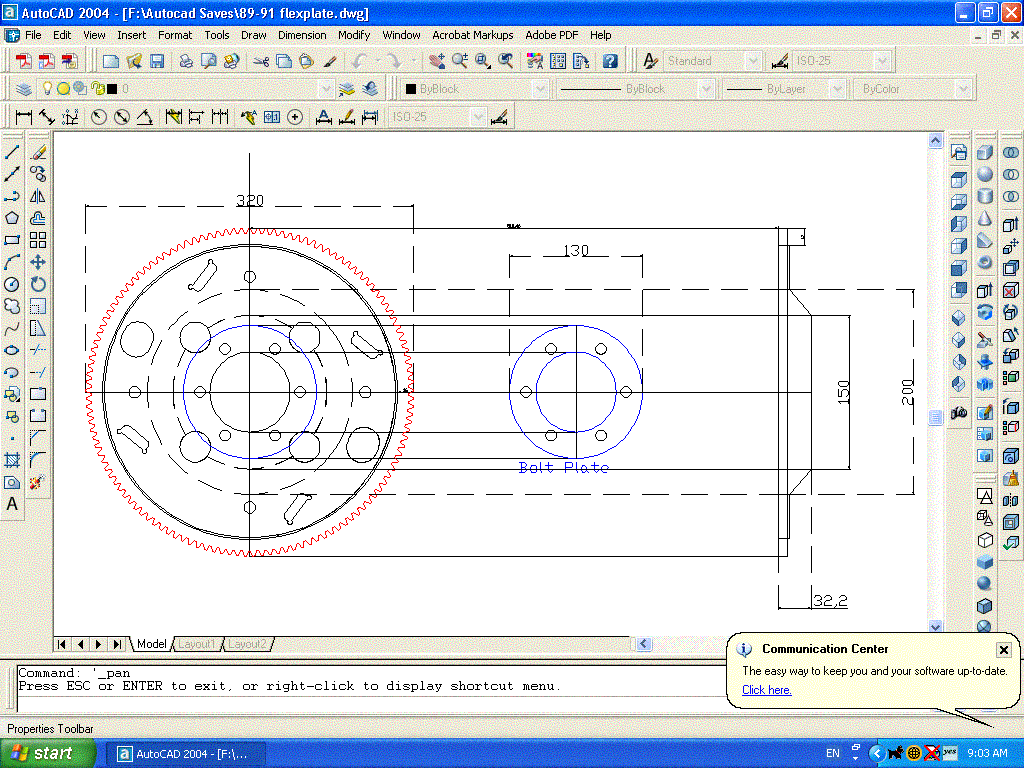
Task: Select the Polygon draw tool
Action: point(13,218)
